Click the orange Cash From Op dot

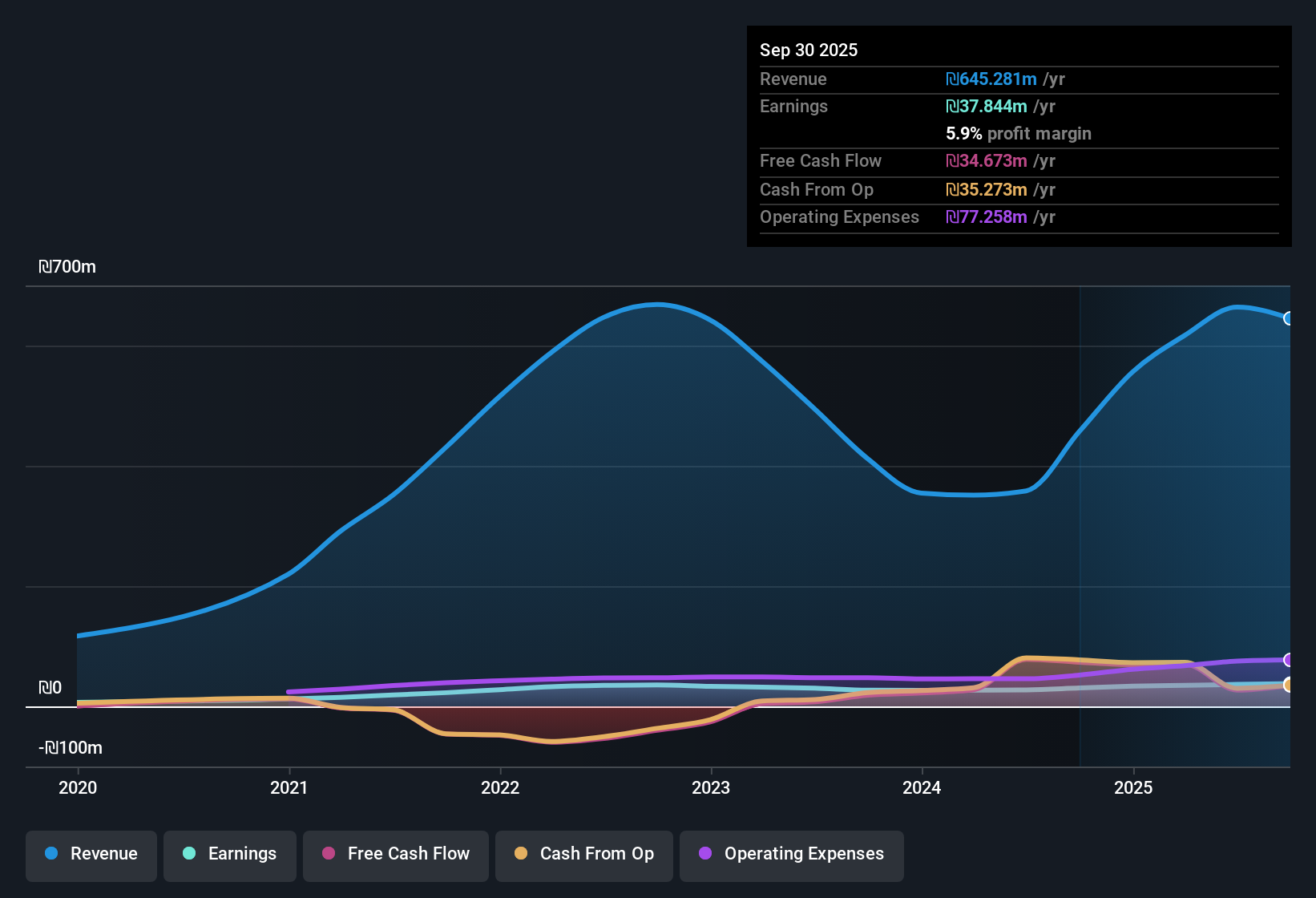click(x=521, y=853)
